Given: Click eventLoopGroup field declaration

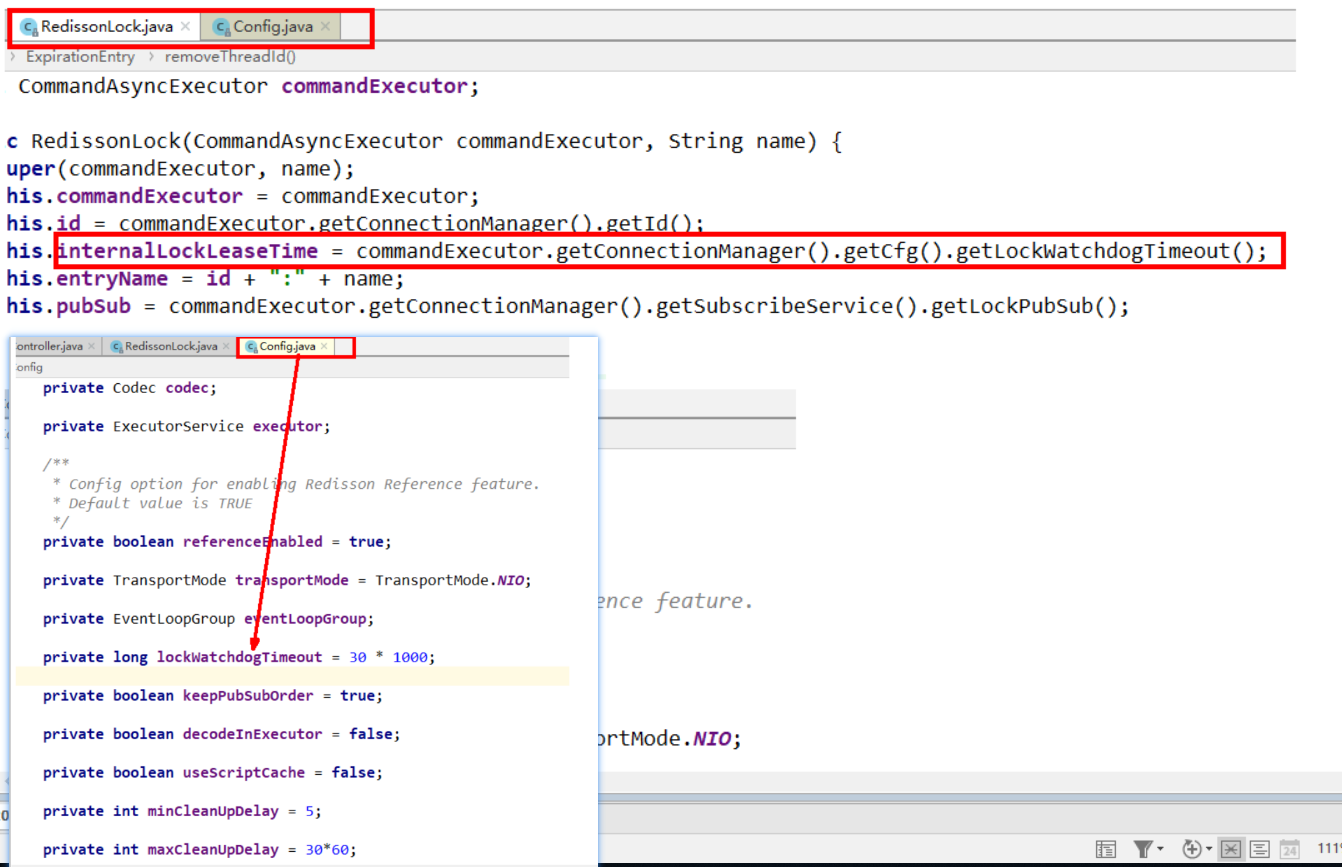Looking at the screenshot, I should 209,618.
